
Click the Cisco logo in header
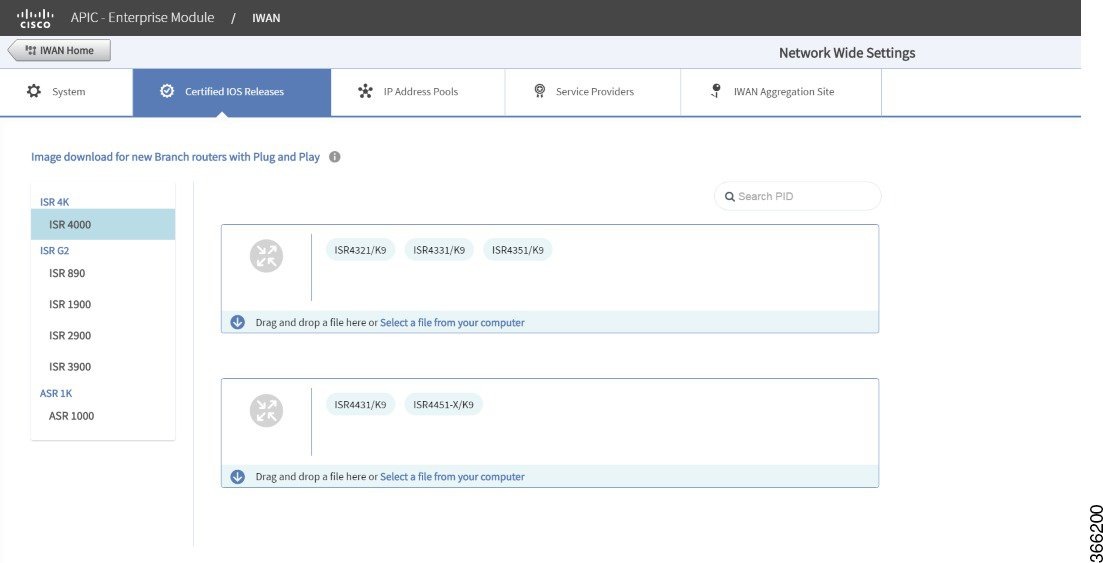pyautogui.click(x=35, y=18)
